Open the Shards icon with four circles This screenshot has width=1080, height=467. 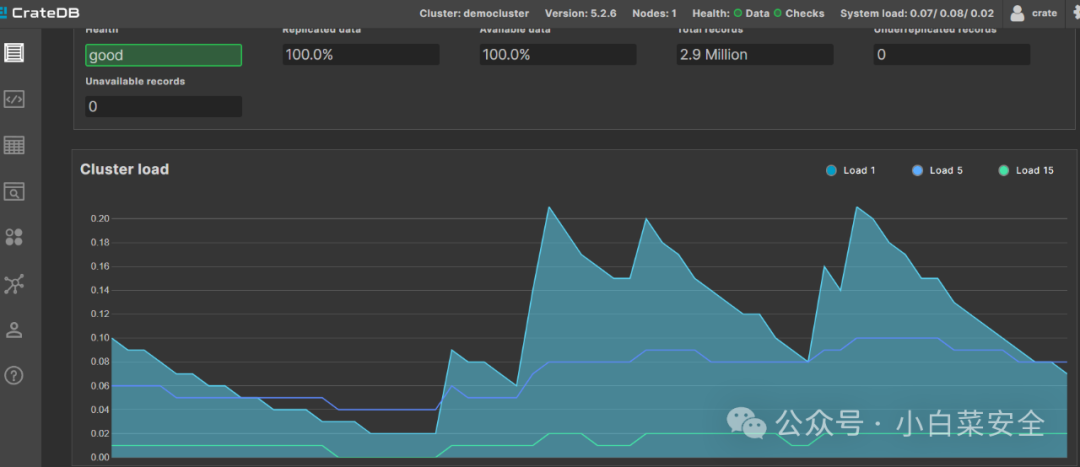14,238
